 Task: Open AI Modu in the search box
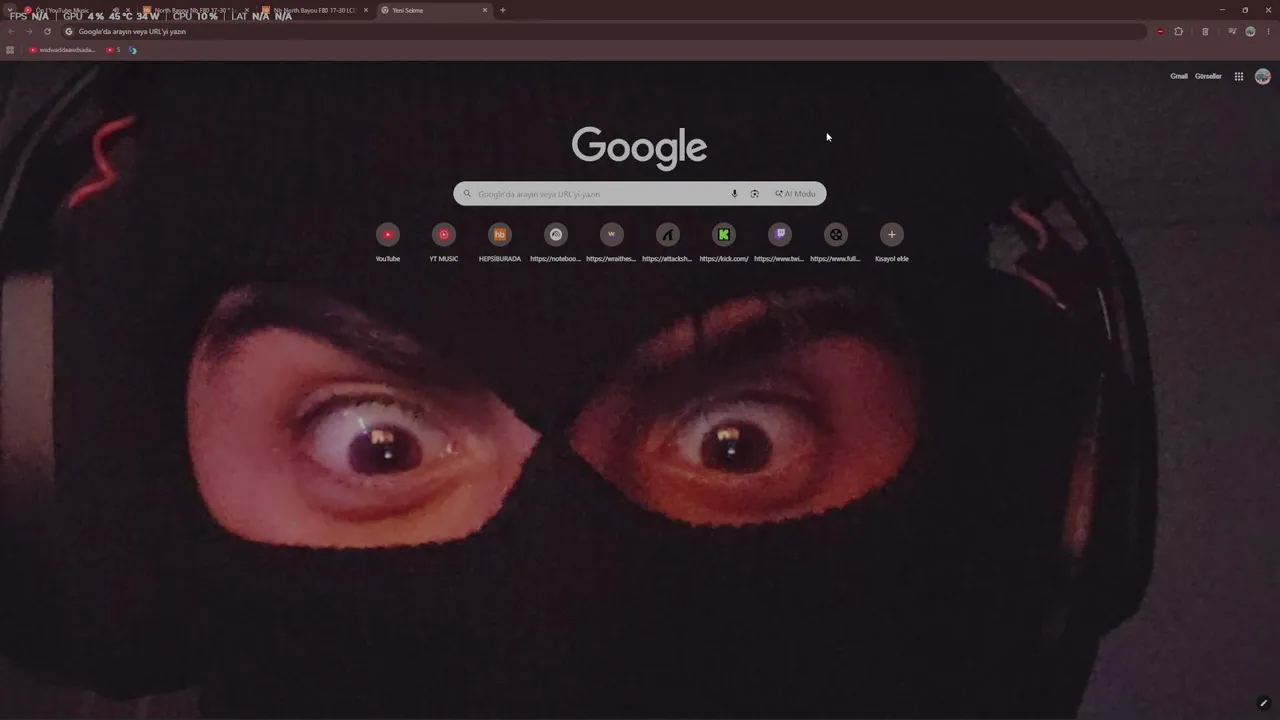(796, 194)
